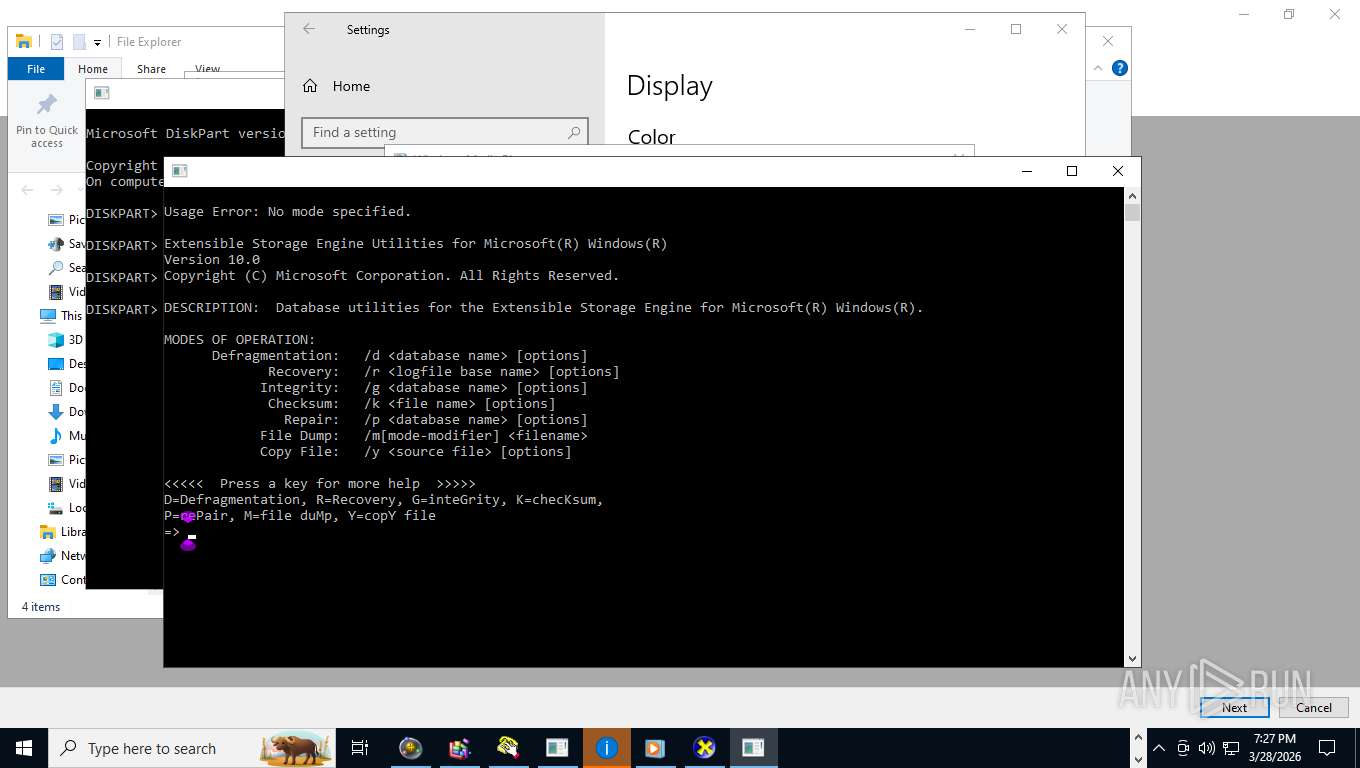The height and width of the screenshot is (768, 1360).
Task: Click the forward arrow in File Explorer
Action: click(x=57, y=189)
